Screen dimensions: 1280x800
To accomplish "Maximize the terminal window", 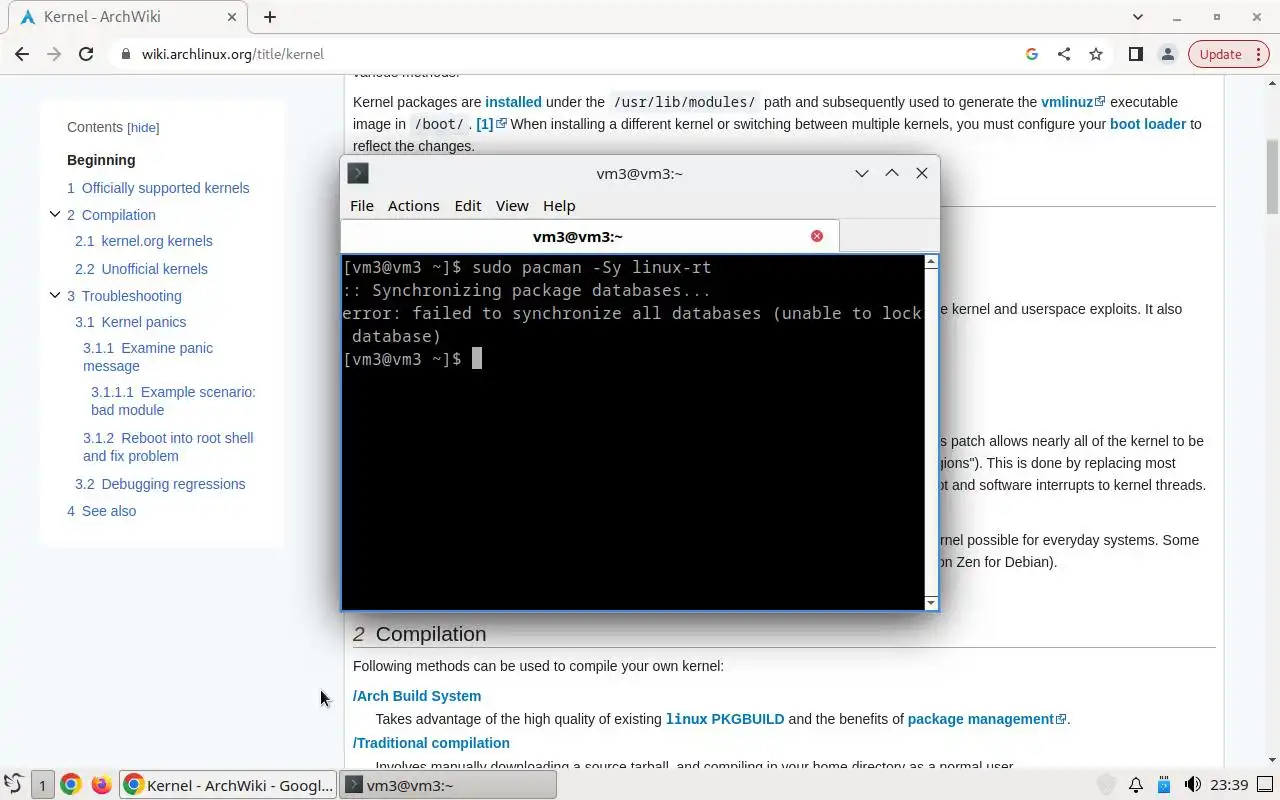I will (892, 173).
